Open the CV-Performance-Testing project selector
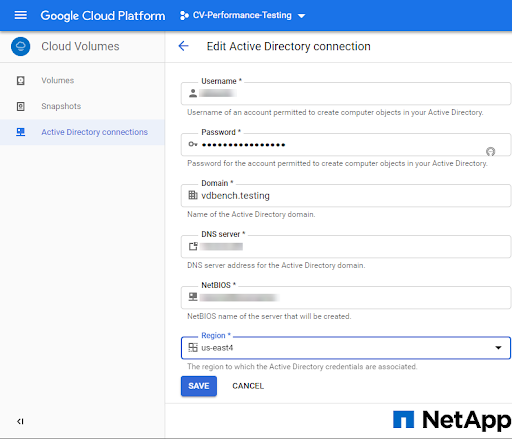 (x=242, y=15)
